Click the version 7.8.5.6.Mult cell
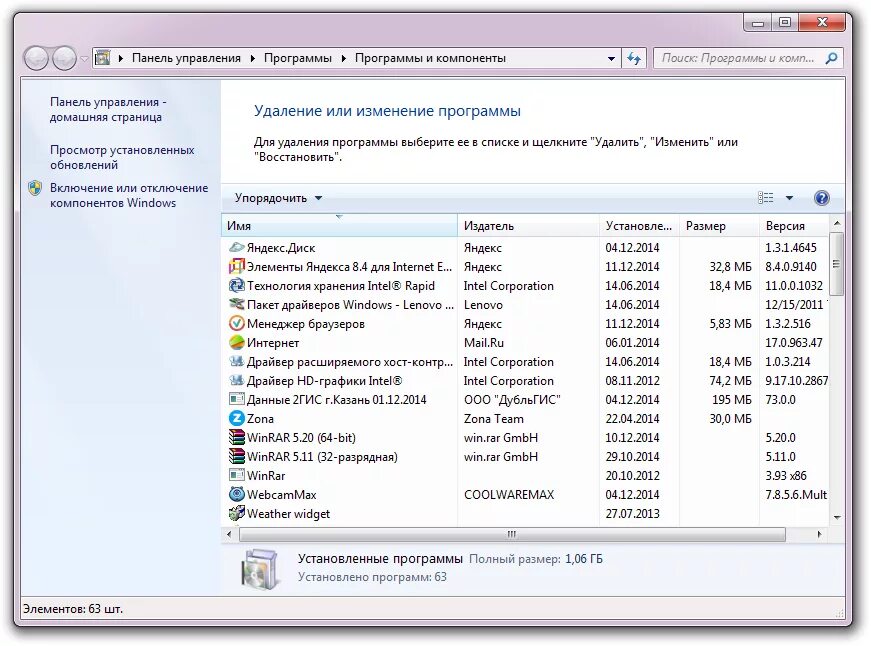This screenshot has width=871, height=646. (x=796, y=494)
